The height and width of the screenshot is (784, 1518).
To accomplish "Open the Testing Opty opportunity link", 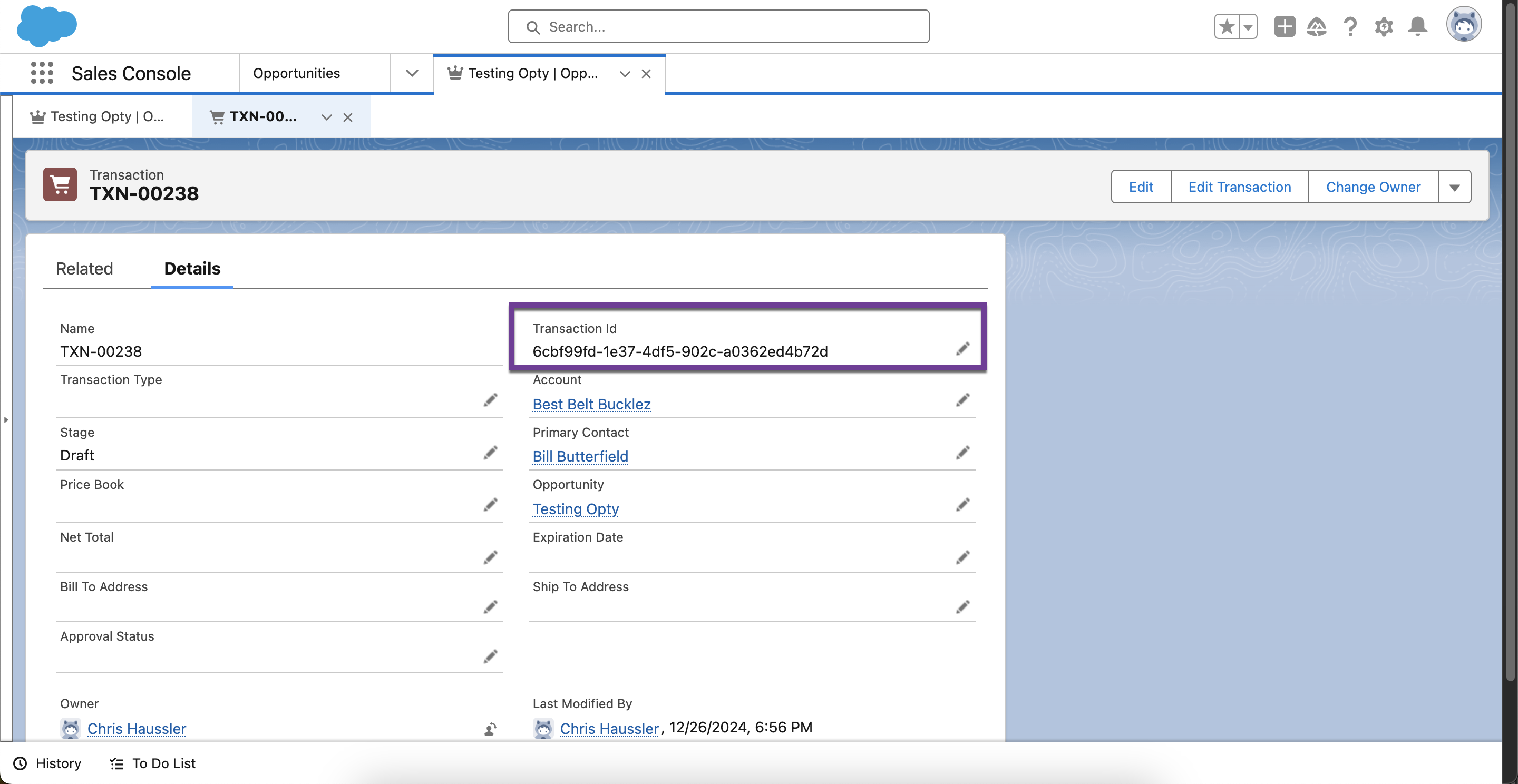I will click(576, 509).
